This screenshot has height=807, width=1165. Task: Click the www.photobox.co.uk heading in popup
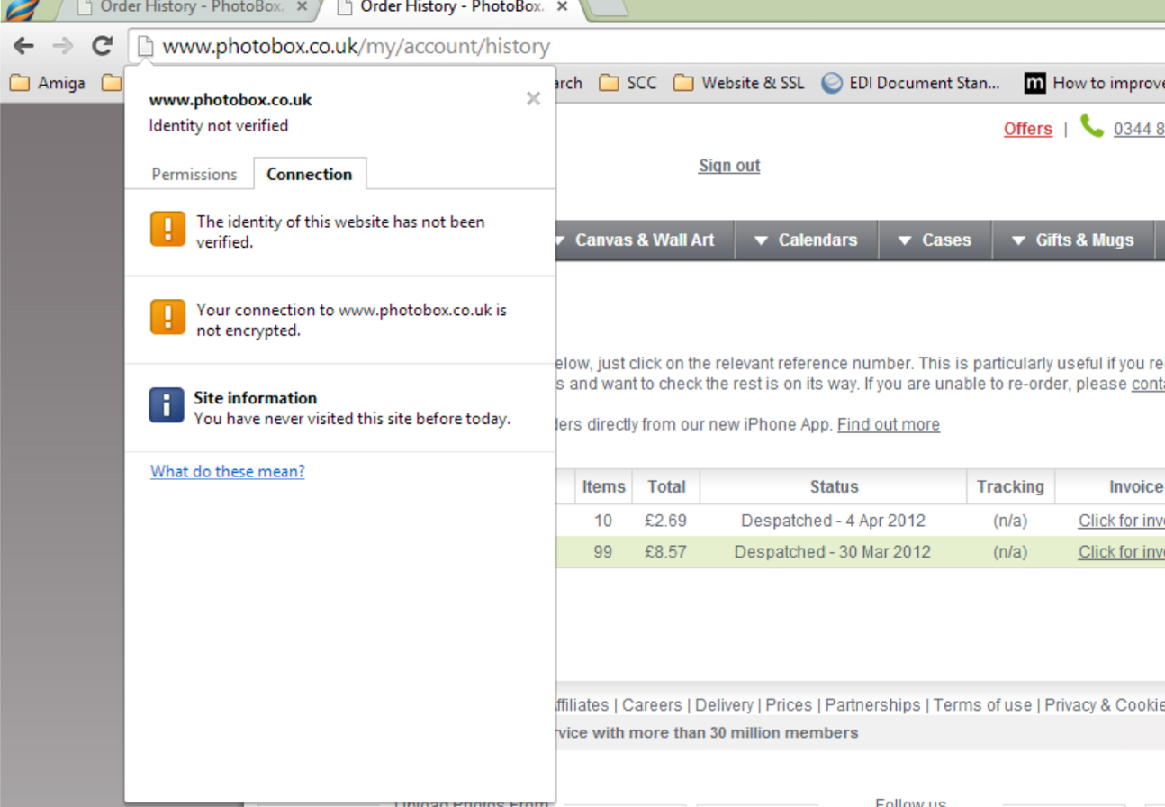click(x=230, y=100)
